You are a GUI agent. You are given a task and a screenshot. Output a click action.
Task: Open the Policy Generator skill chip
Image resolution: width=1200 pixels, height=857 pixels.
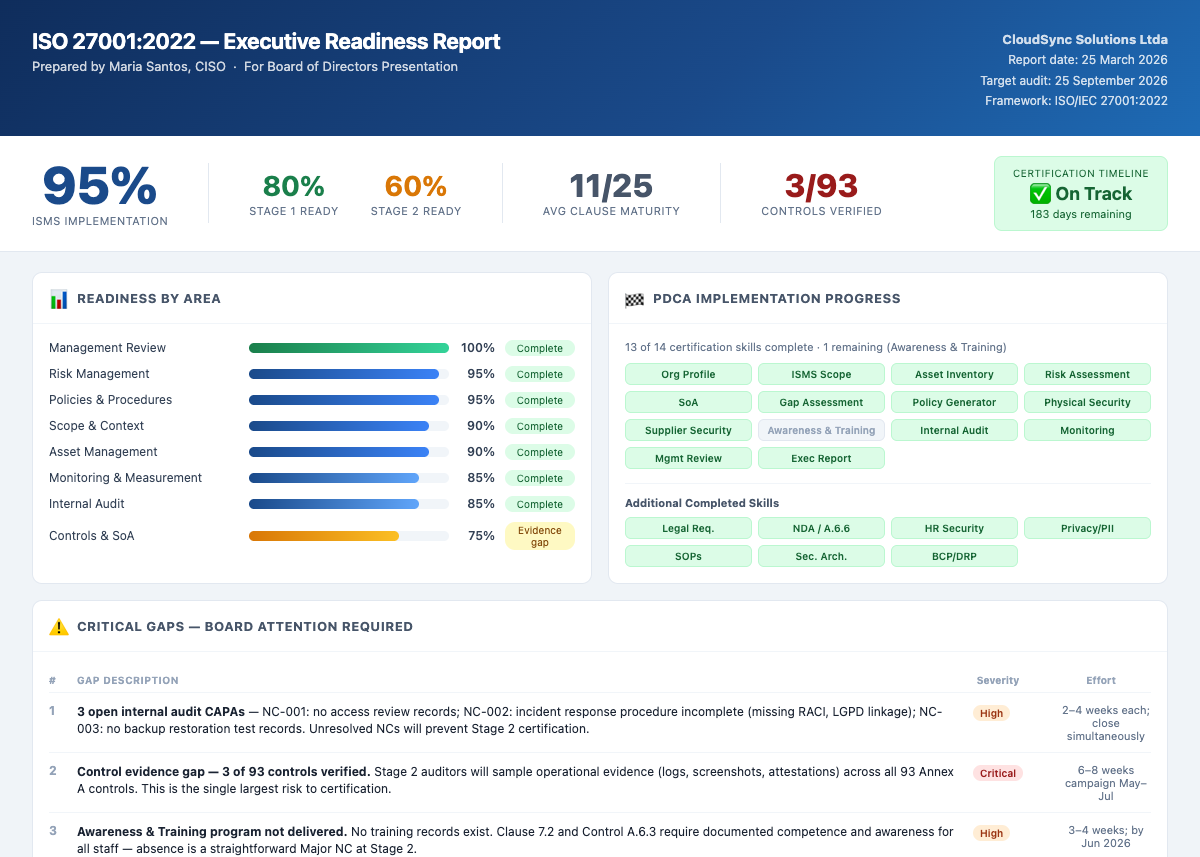tap(954, 402)
